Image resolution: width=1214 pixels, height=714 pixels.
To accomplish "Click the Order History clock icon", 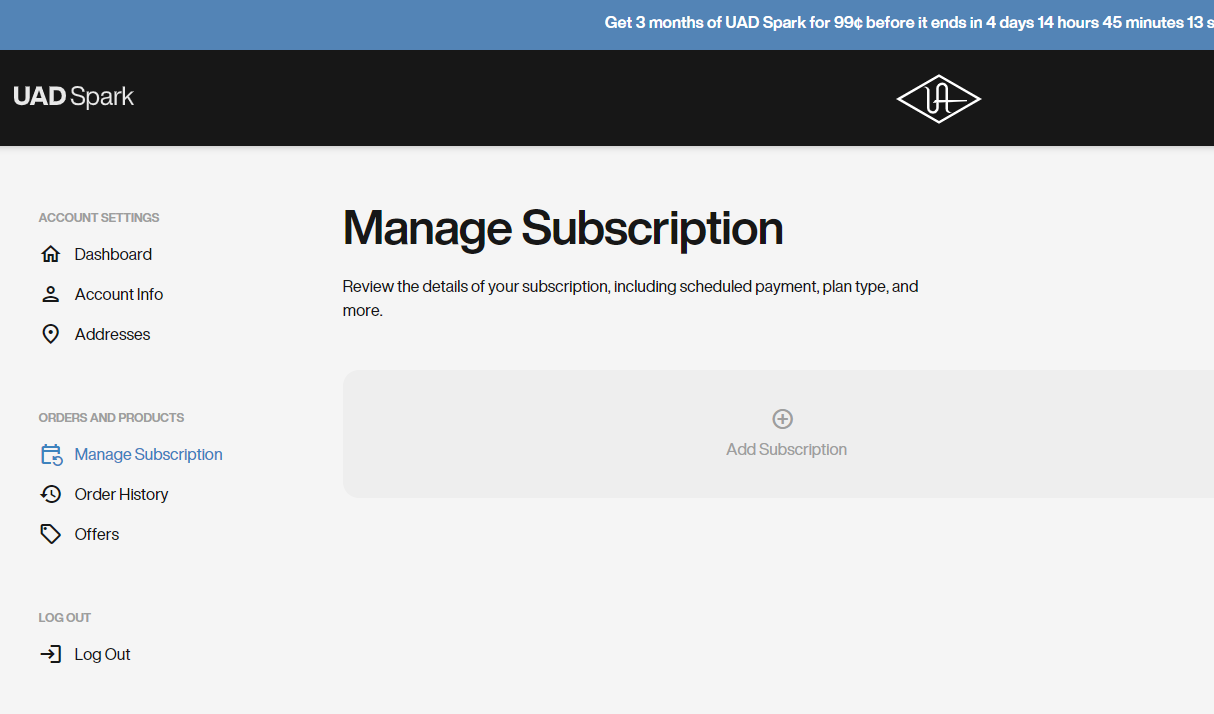I will click(50, 494).
